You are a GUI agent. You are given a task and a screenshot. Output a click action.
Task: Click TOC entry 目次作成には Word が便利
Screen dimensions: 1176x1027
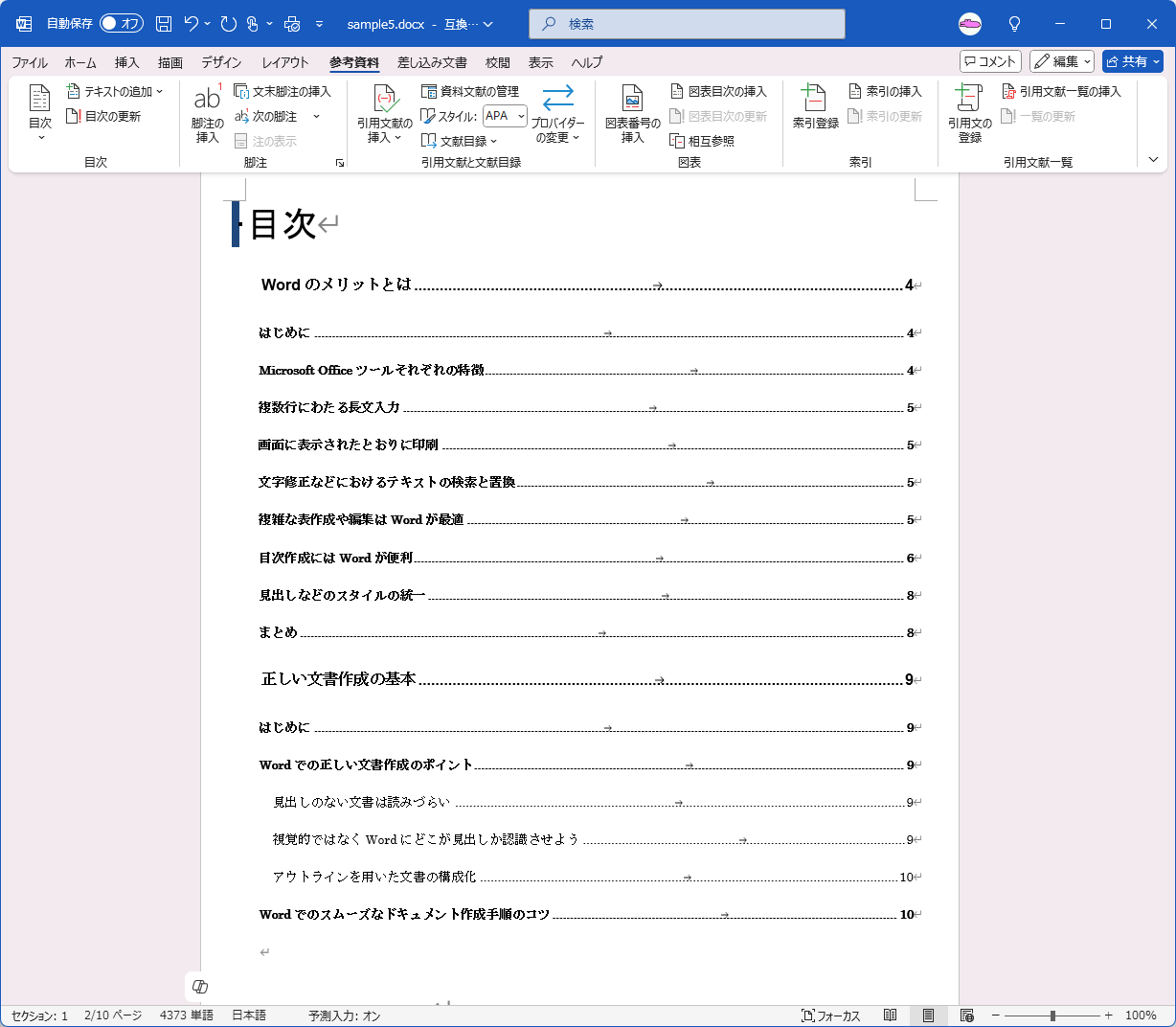586,558
